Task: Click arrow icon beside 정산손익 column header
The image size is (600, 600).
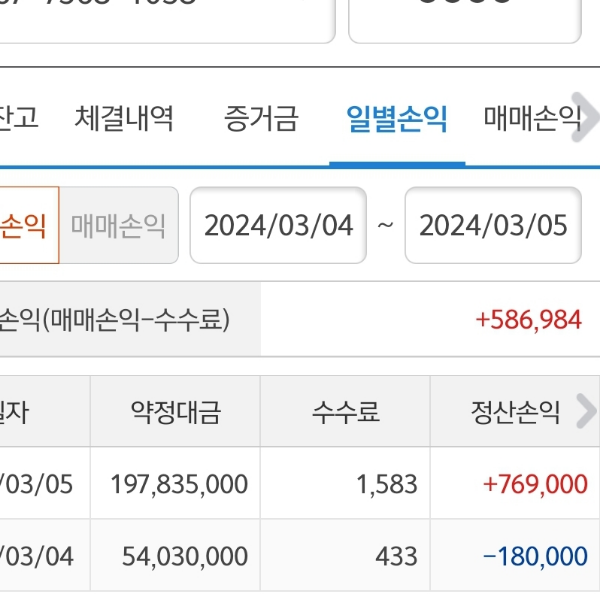Action: 586,411
